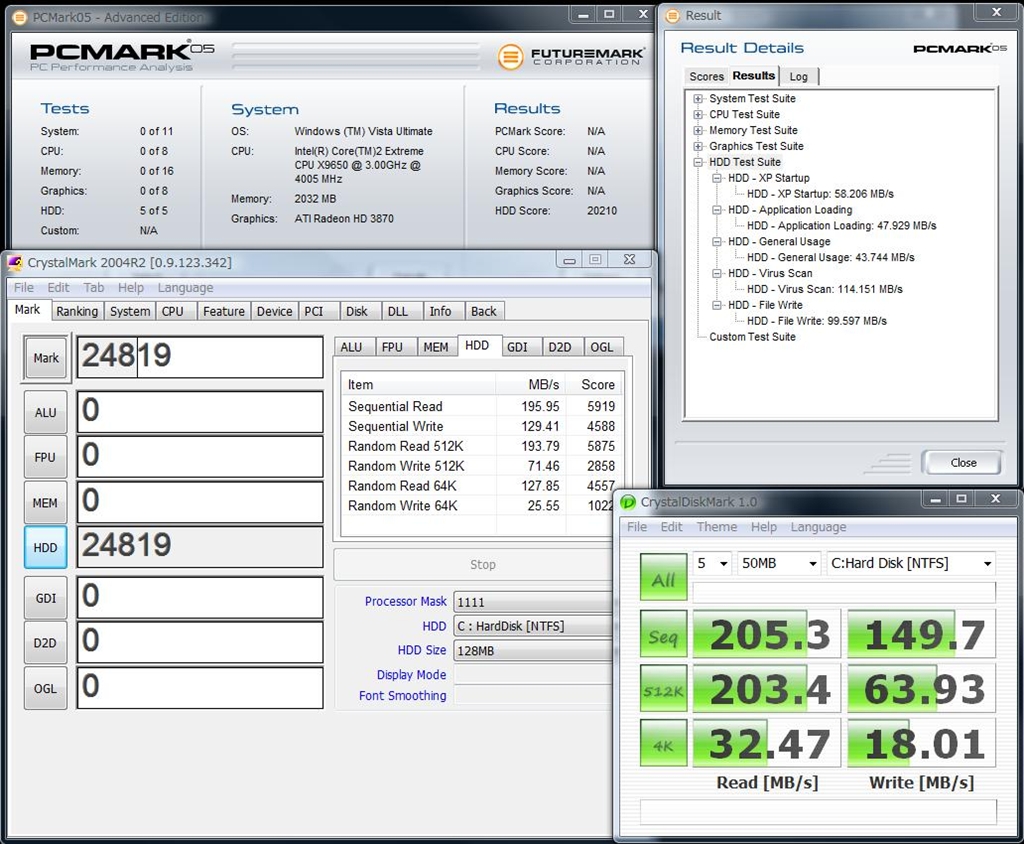This screenshot has height=844, width=1024.
Task: Open the C:Hard Disk drive dropdown
Action: tap(910, 564)
